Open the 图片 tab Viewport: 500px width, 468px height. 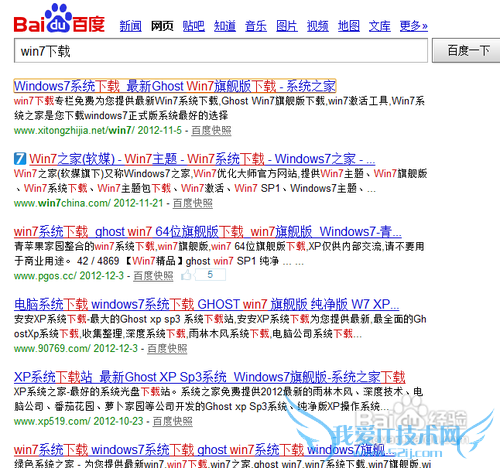(287, 26)
